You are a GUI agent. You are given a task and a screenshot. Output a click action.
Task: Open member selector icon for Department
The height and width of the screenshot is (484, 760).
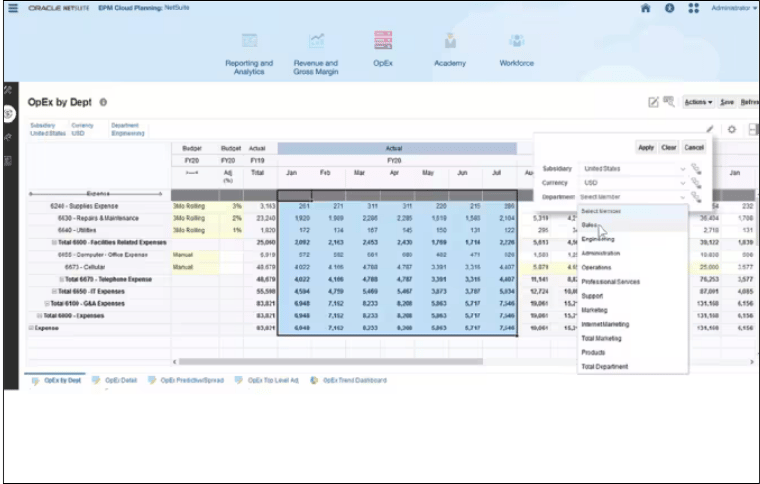(696, 197)
